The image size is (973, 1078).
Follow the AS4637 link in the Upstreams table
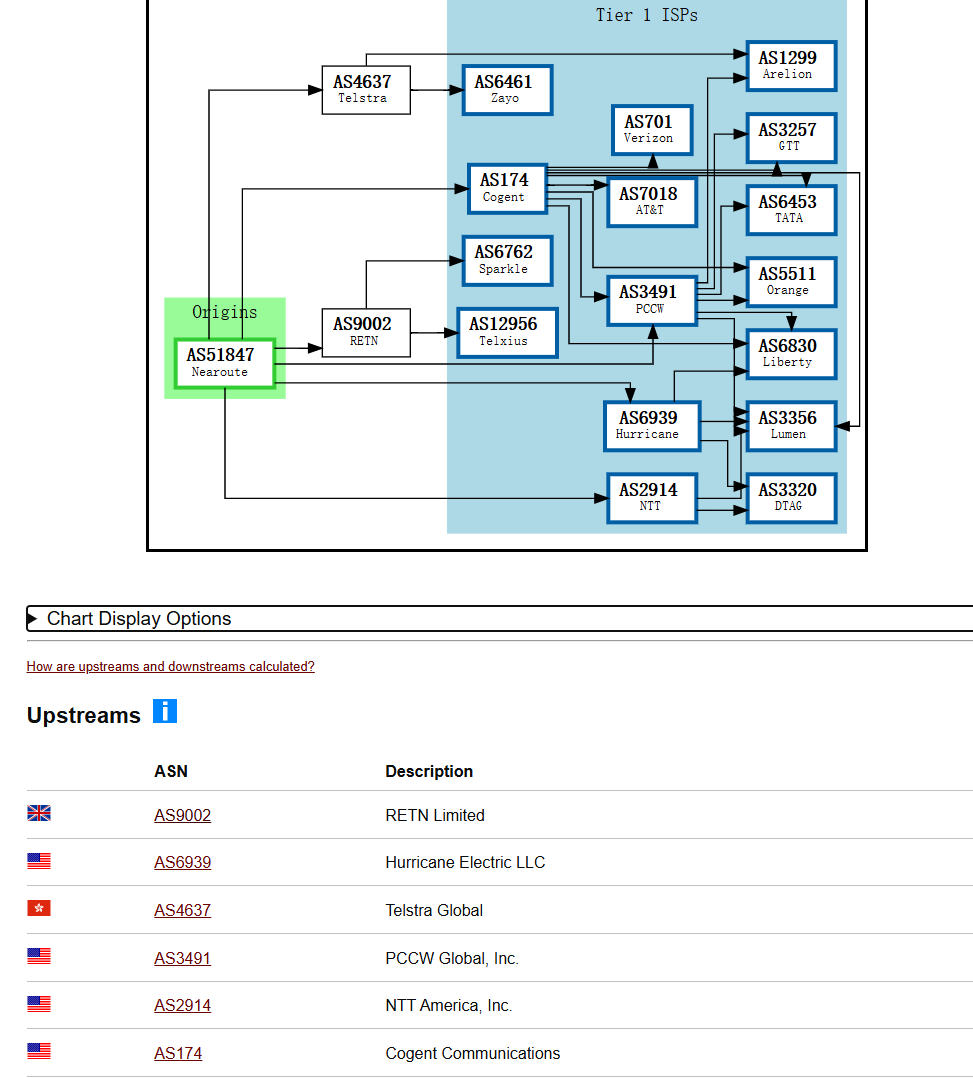pyautogui.click(x=182, y=910)
